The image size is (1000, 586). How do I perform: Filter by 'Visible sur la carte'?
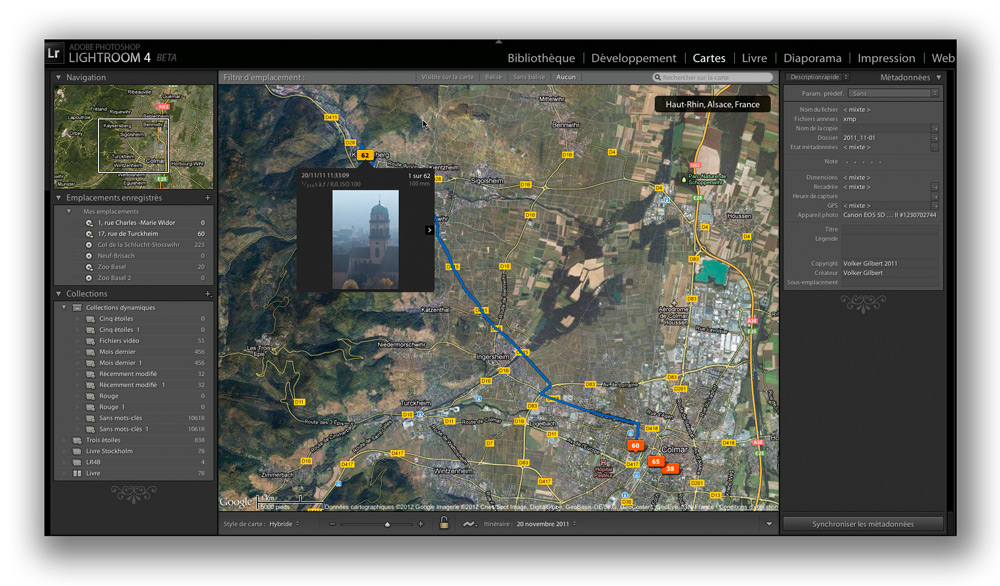tap(448, 77)
